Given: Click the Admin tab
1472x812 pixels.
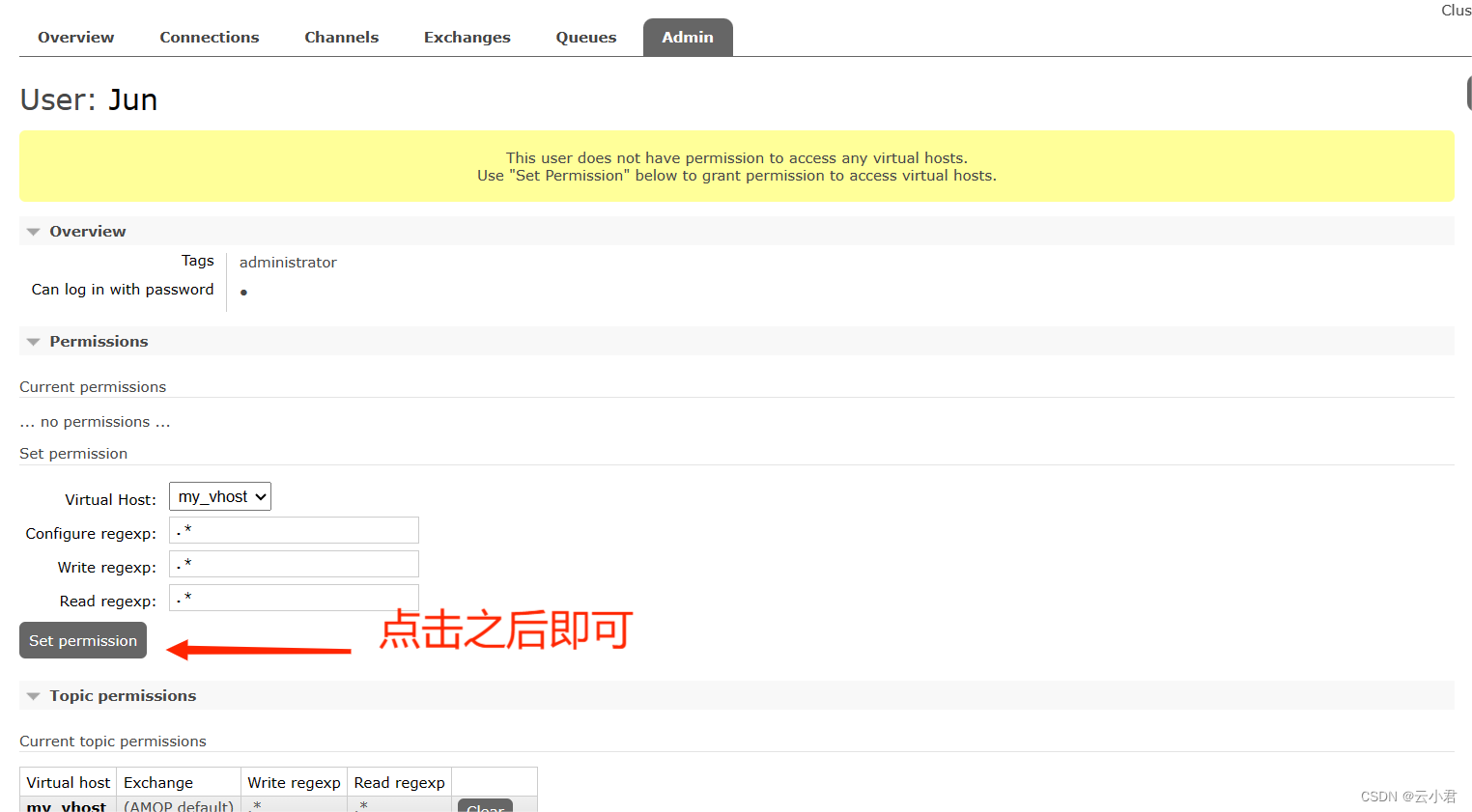Looking at the screenshot, I should click(688, 38).
